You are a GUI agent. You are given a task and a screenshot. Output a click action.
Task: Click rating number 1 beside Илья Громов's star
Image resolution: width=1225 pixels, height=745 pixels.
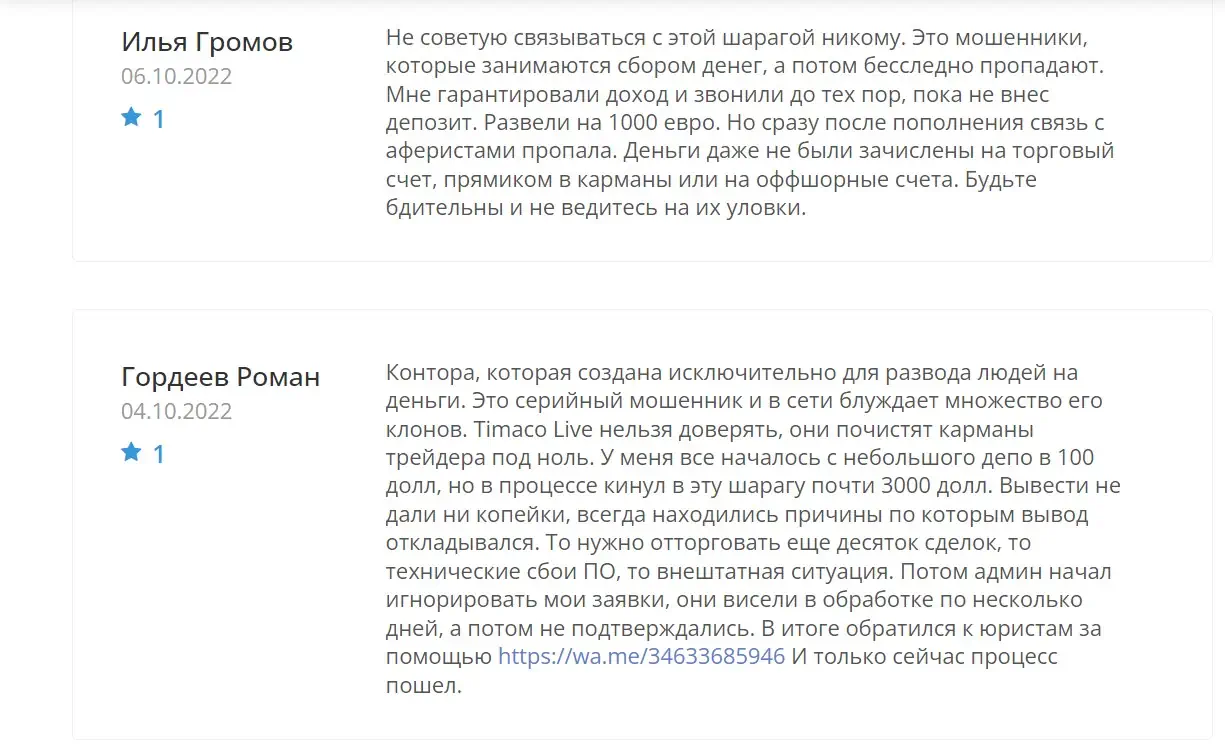click(158, 119)
